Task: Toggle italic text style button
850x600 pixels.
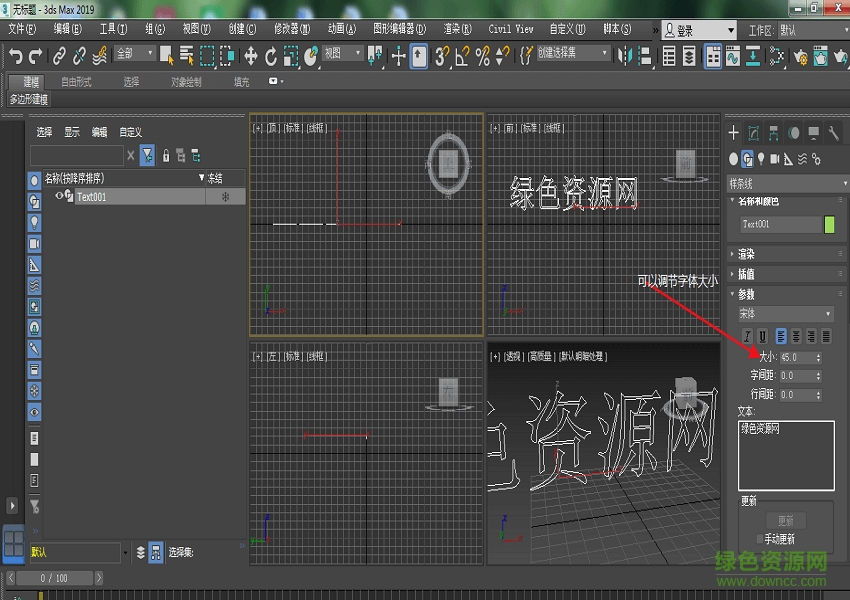Action: click(x=746, y=336)
